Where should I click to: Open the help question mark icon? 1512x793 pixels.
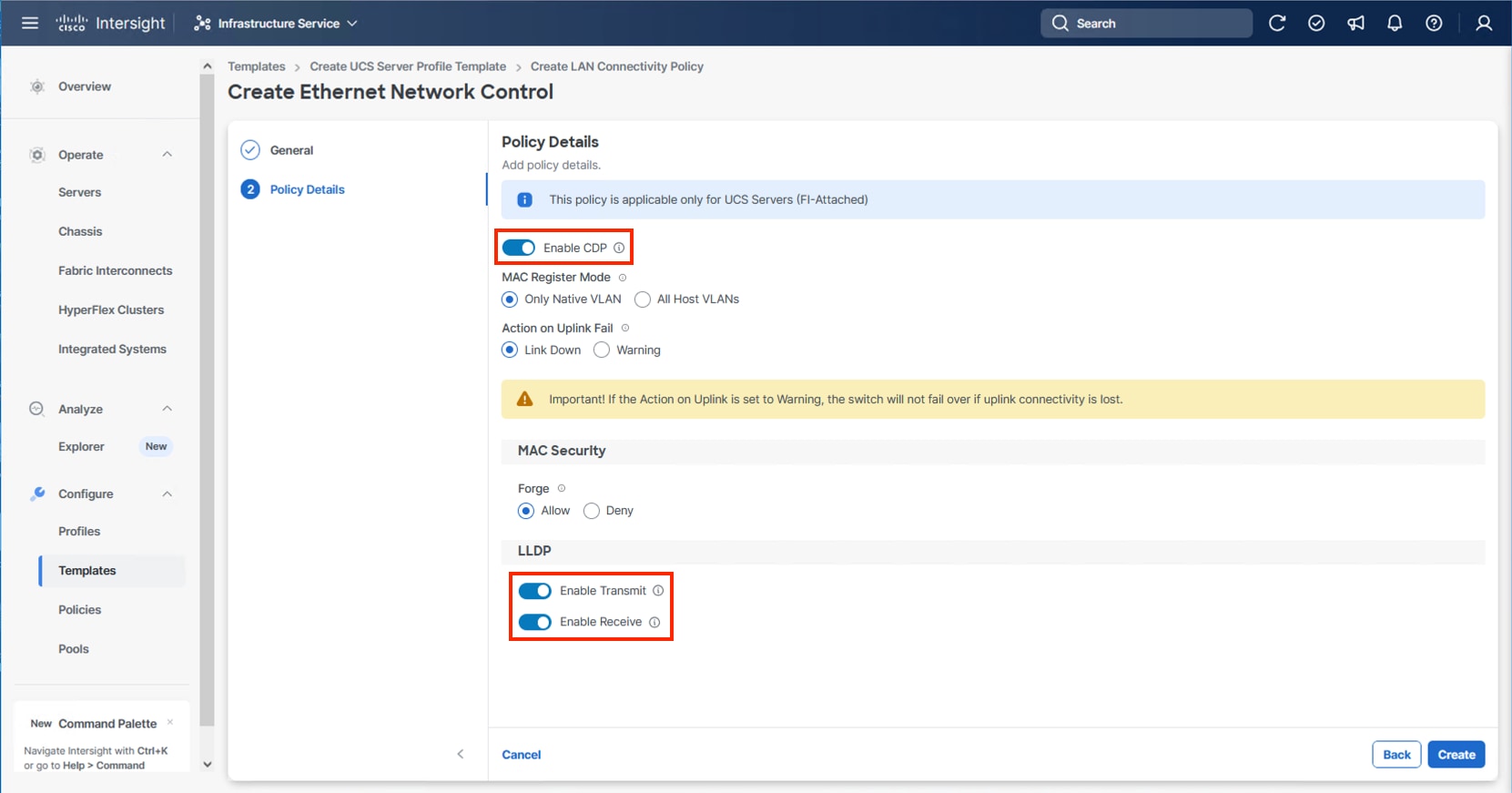coord(1434,24)
